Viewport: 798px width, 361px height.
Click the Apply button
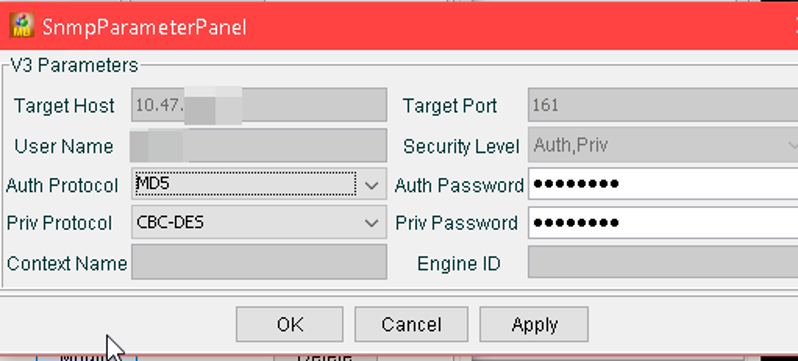[534, 324]
